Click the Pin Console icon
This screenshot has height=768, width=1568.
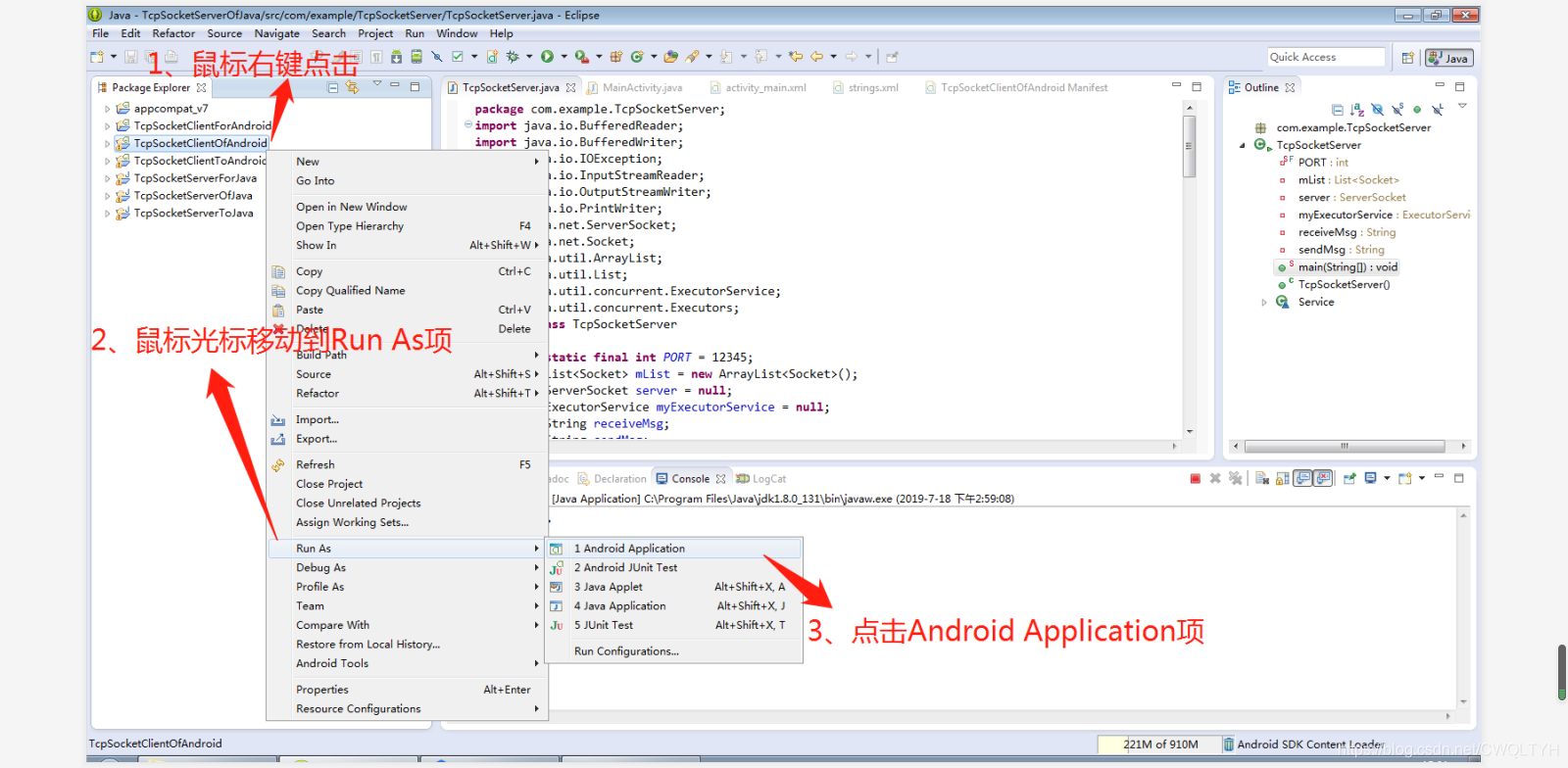coord(1349,478)
